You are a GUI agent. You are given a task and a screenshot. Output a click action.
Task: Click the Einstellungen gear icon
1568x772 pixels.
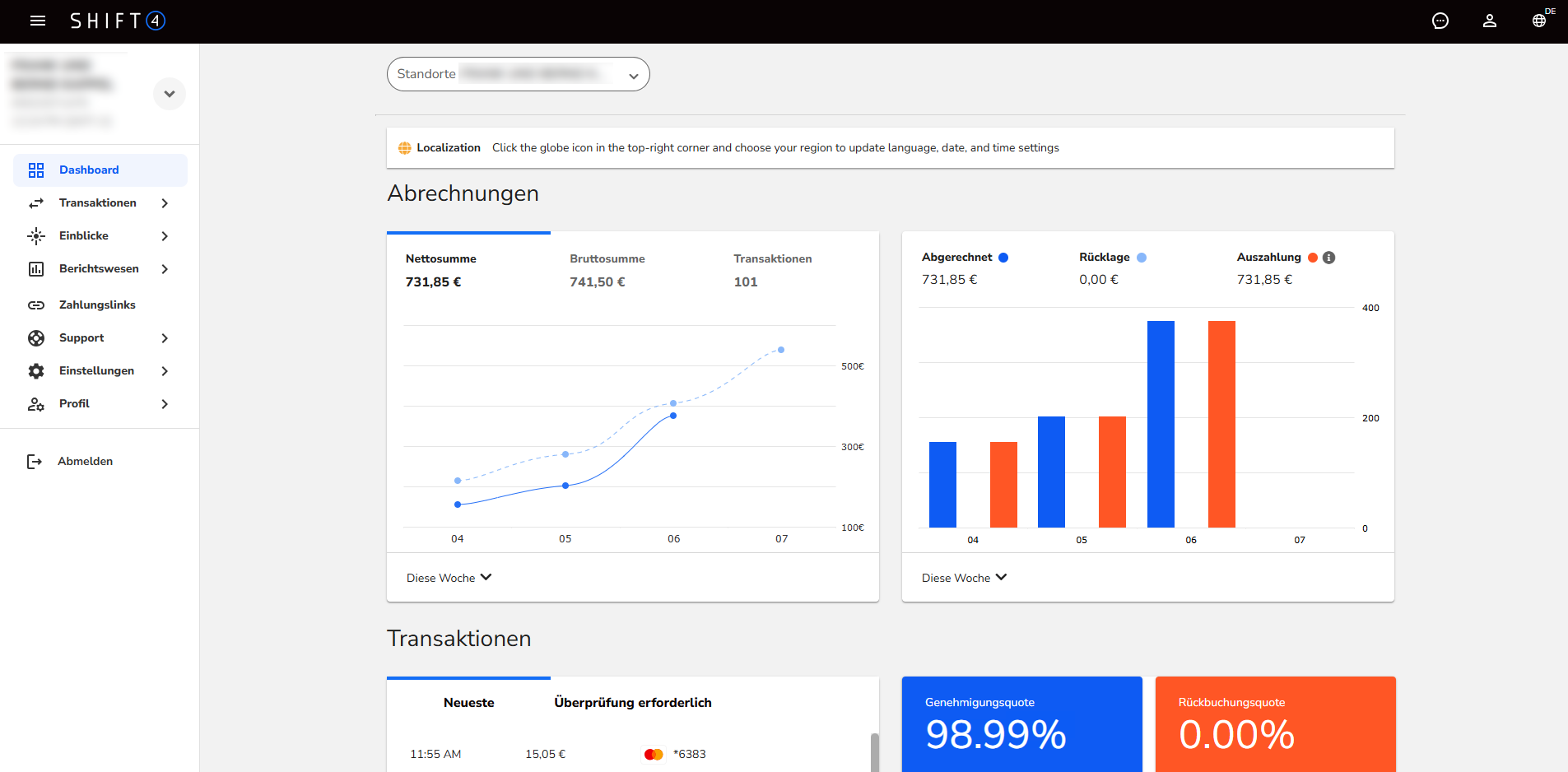36,371
